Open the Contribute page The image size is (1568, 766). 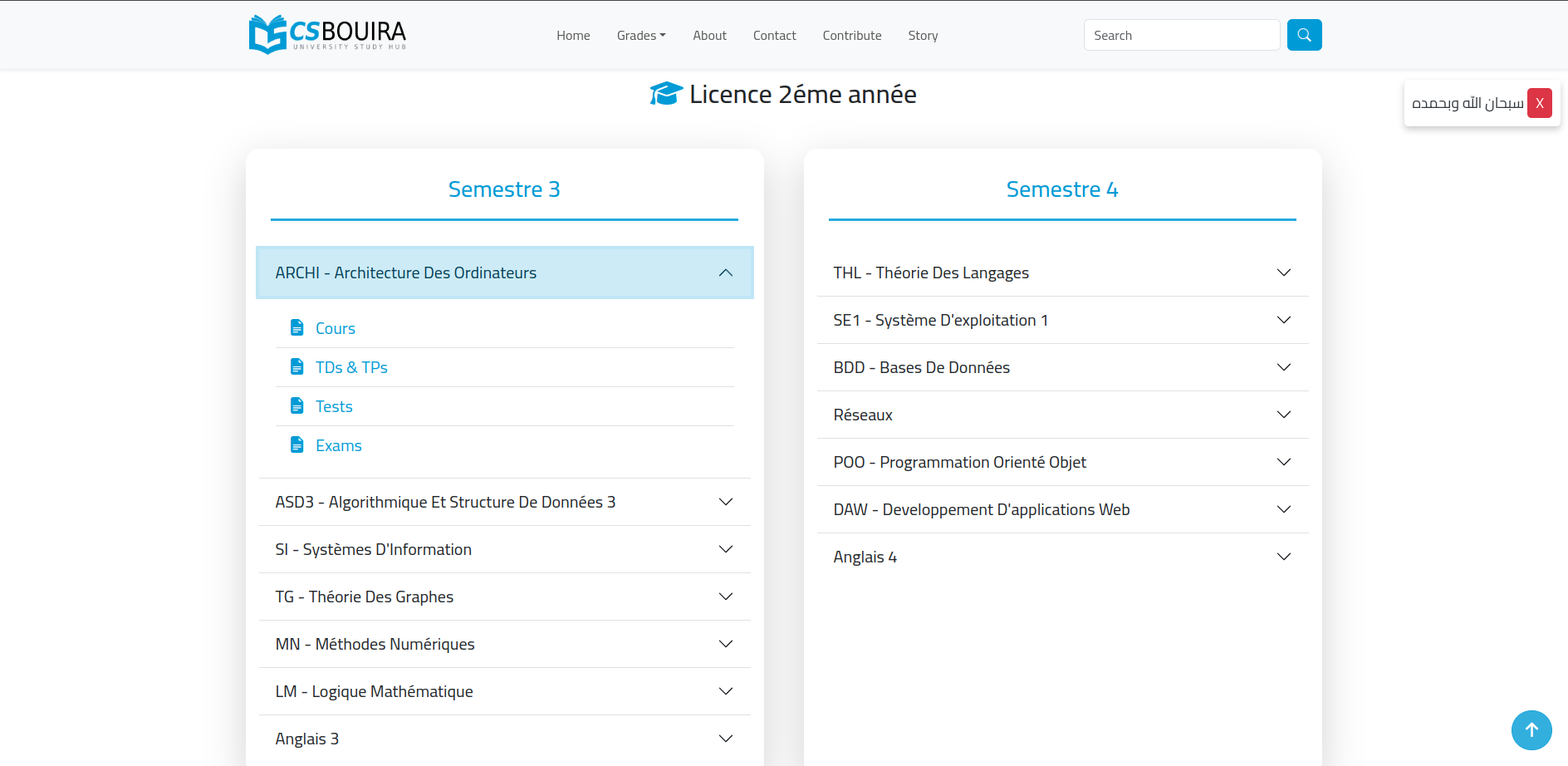[x=851, y=36]
